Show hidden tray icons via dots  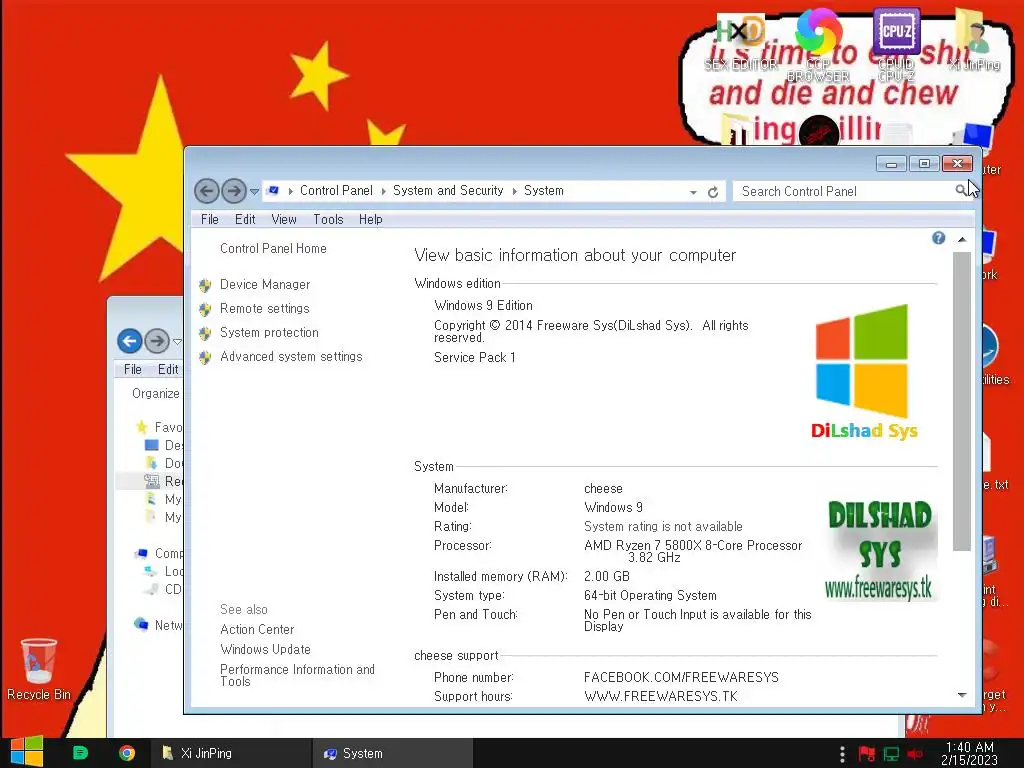pyautogui.click(x=842, y=754)
